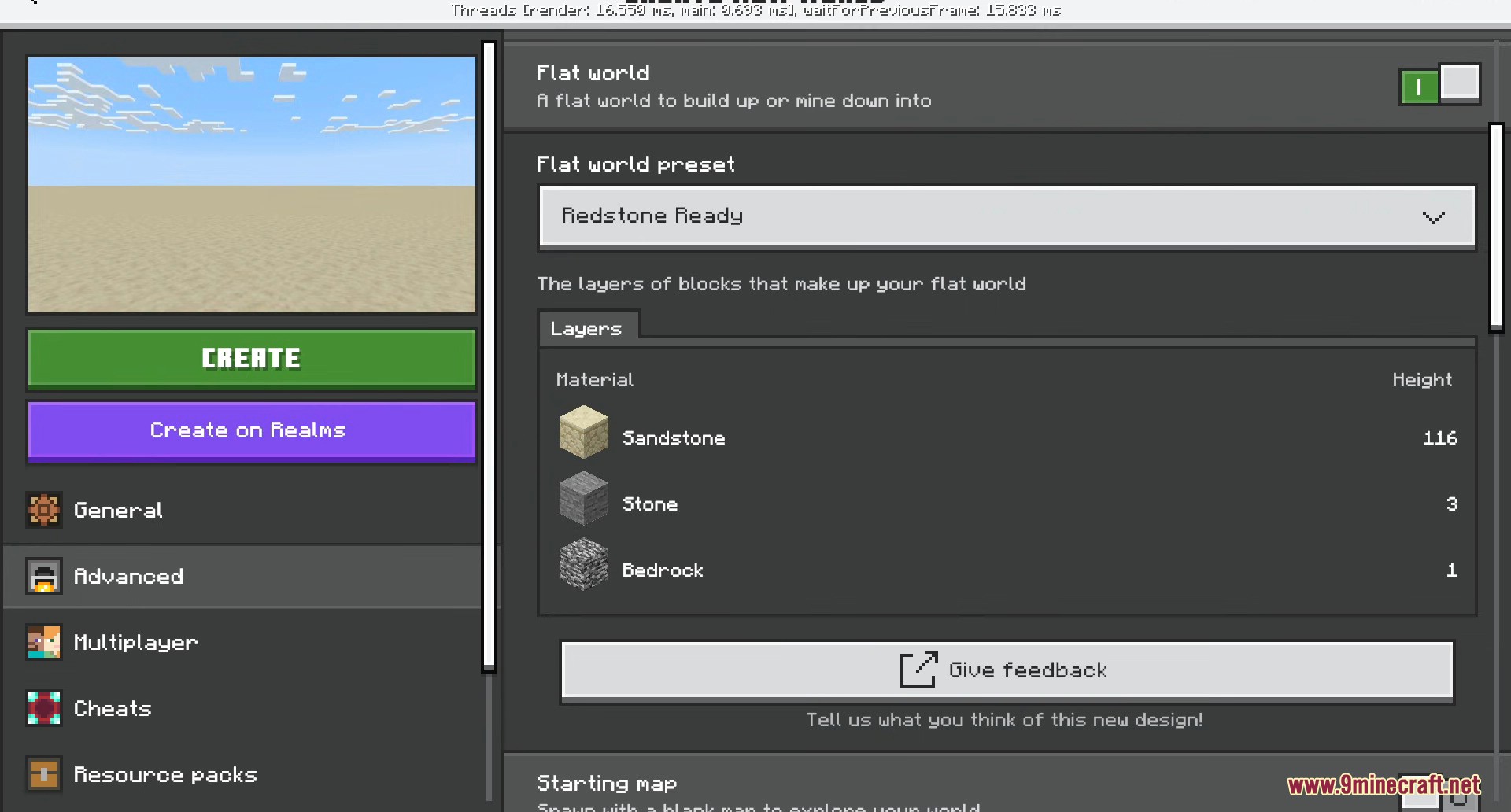This screenshot has height=812, width=1511.
Task: Click the dropdown chevron beside Redstone Ready
Action: click(x=1433, y=217)
